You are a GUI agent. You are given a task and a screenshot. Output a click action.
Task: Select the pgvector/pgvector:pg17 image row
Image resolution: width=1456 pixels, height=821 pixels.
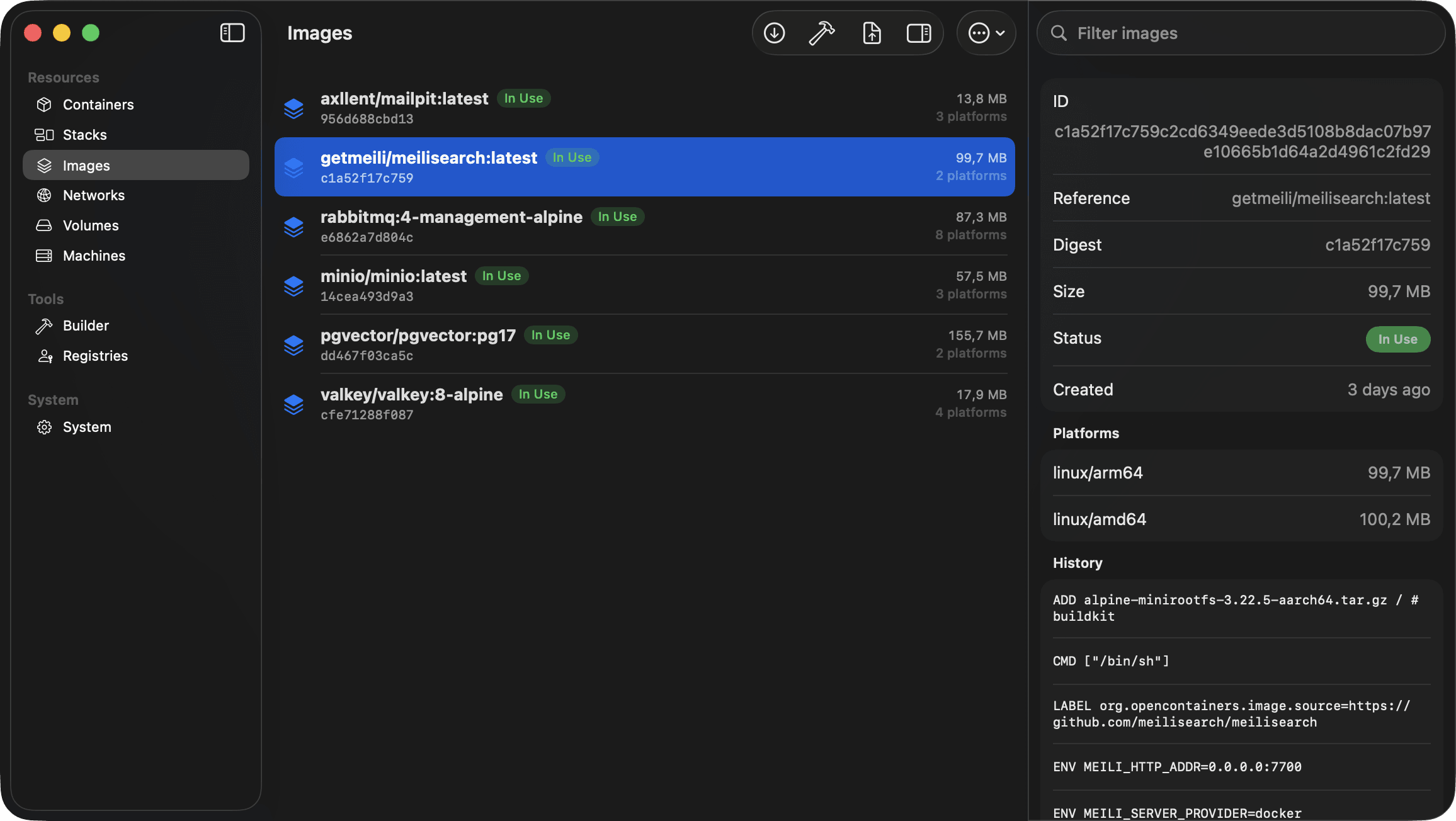click(645, 344)
